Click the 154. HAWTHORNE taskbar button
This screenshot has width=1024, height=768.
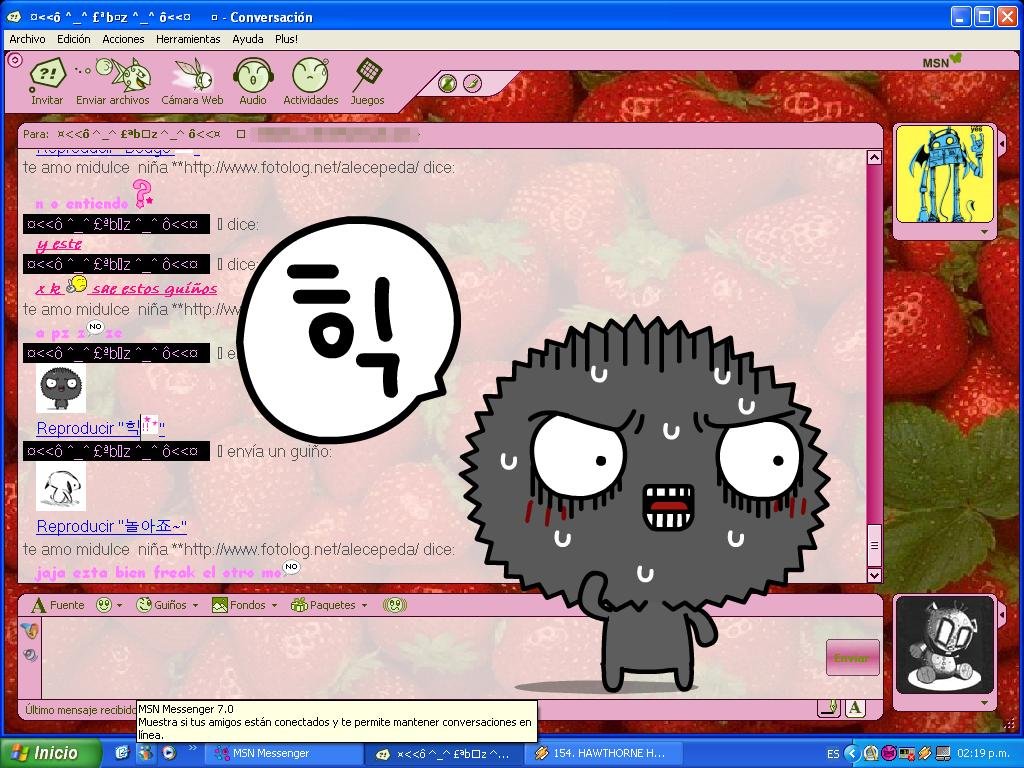tap(601, 754)
